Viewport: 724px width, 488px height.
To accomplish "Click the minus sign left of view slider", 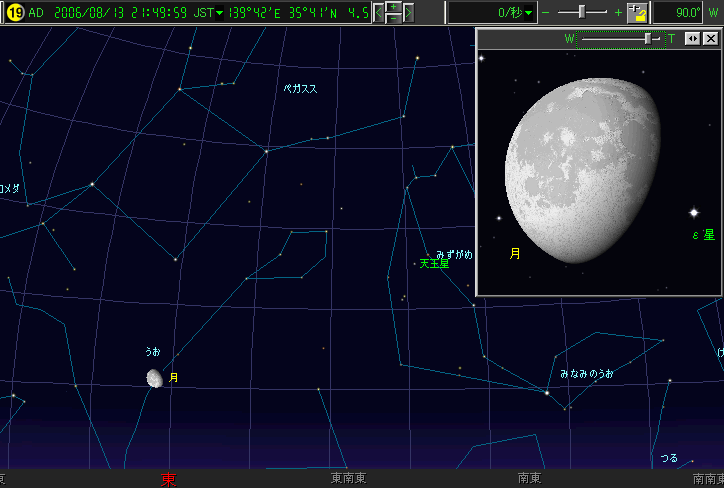I will [x=546, y=13].
